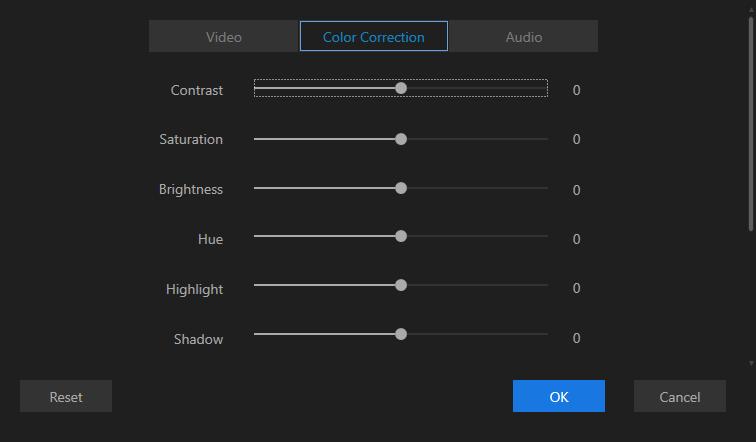Open the Audio tab
This screenshot has width=756, height=442.
tap(523, 37)
